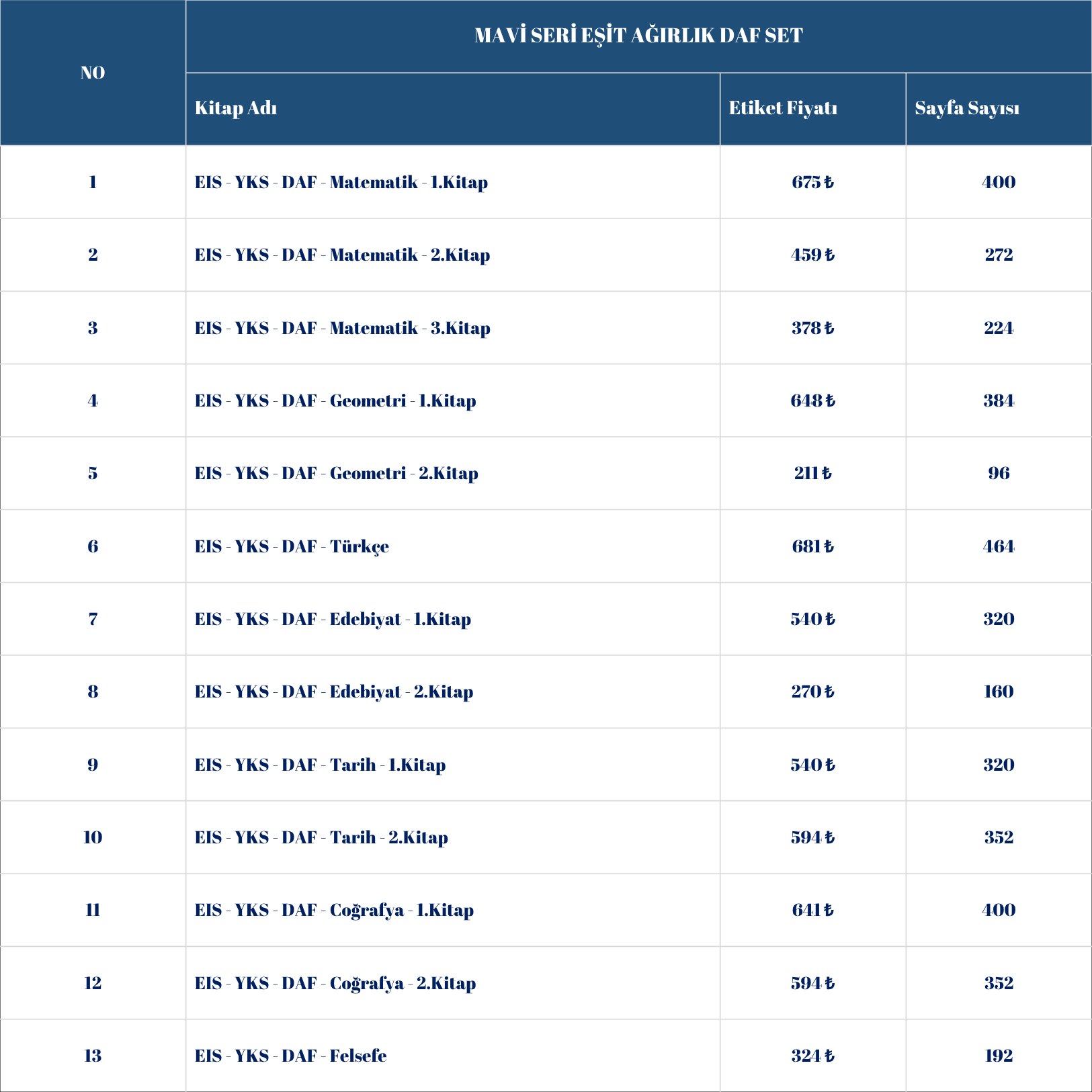Select the NO column header
This screenshot has height=1092, width=1092.
(93, 73)
